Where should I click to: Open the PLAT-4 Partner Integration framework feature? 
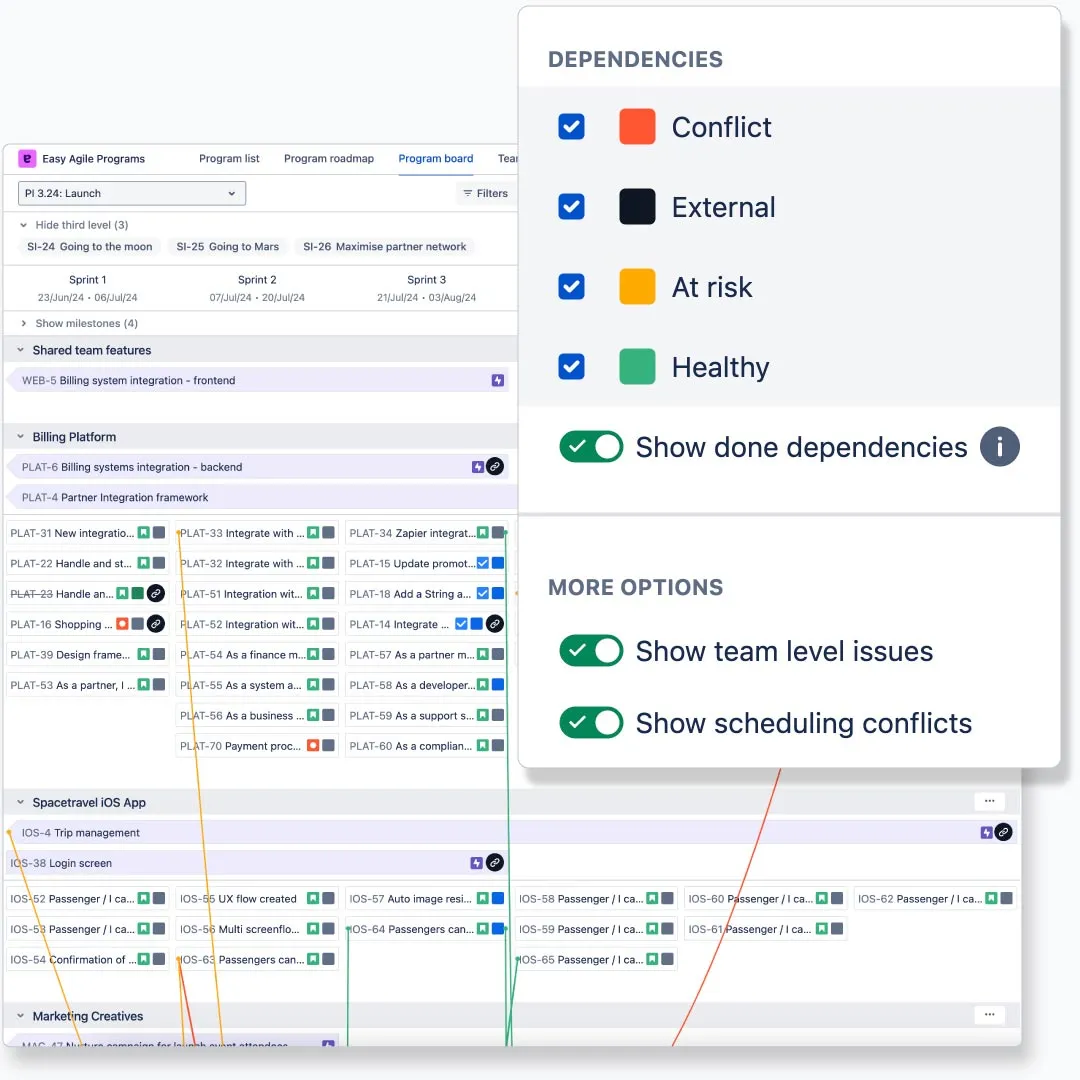pyautogui.click(x=262, y=497)
